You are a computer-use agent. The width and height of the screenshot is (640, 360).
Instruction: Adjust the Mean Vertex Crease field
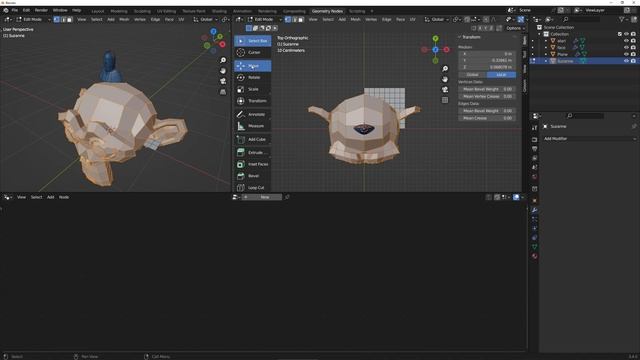click(x=487, y=96)
